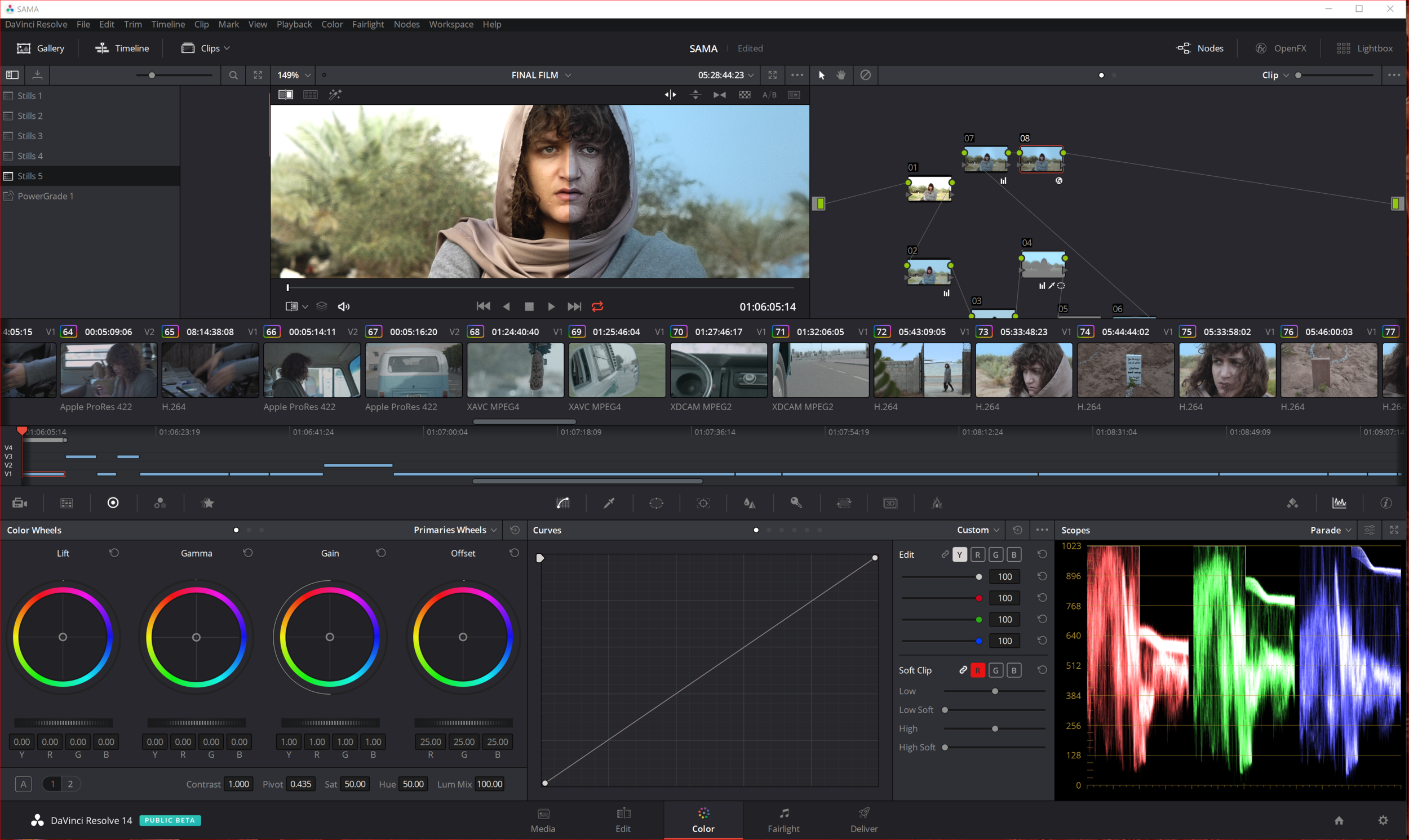This screenshot has height=840, width=1409.
Task: Open the Key palette
Action: tap(796, 503)
